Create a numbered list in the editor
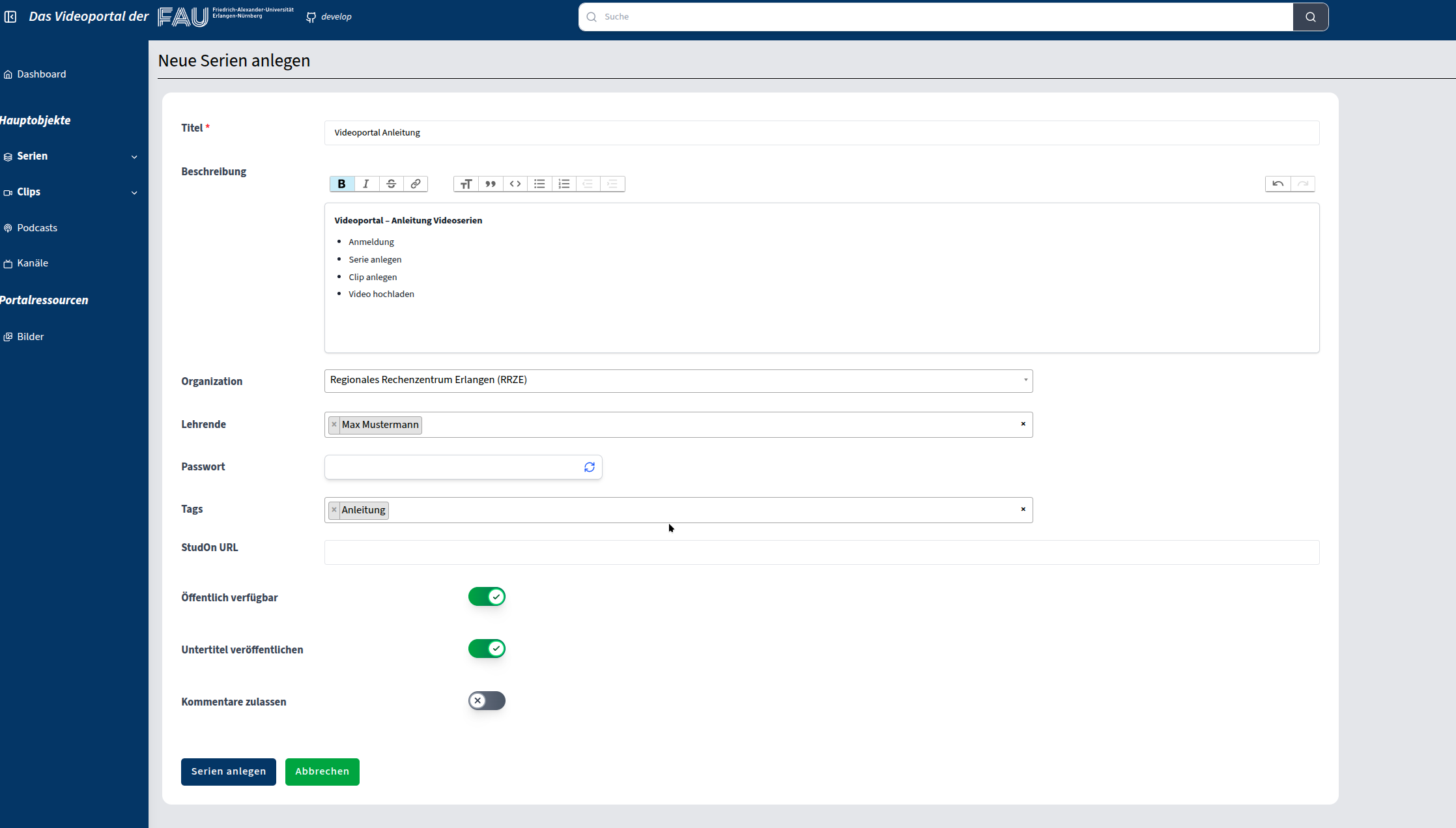 coord(564,184)
